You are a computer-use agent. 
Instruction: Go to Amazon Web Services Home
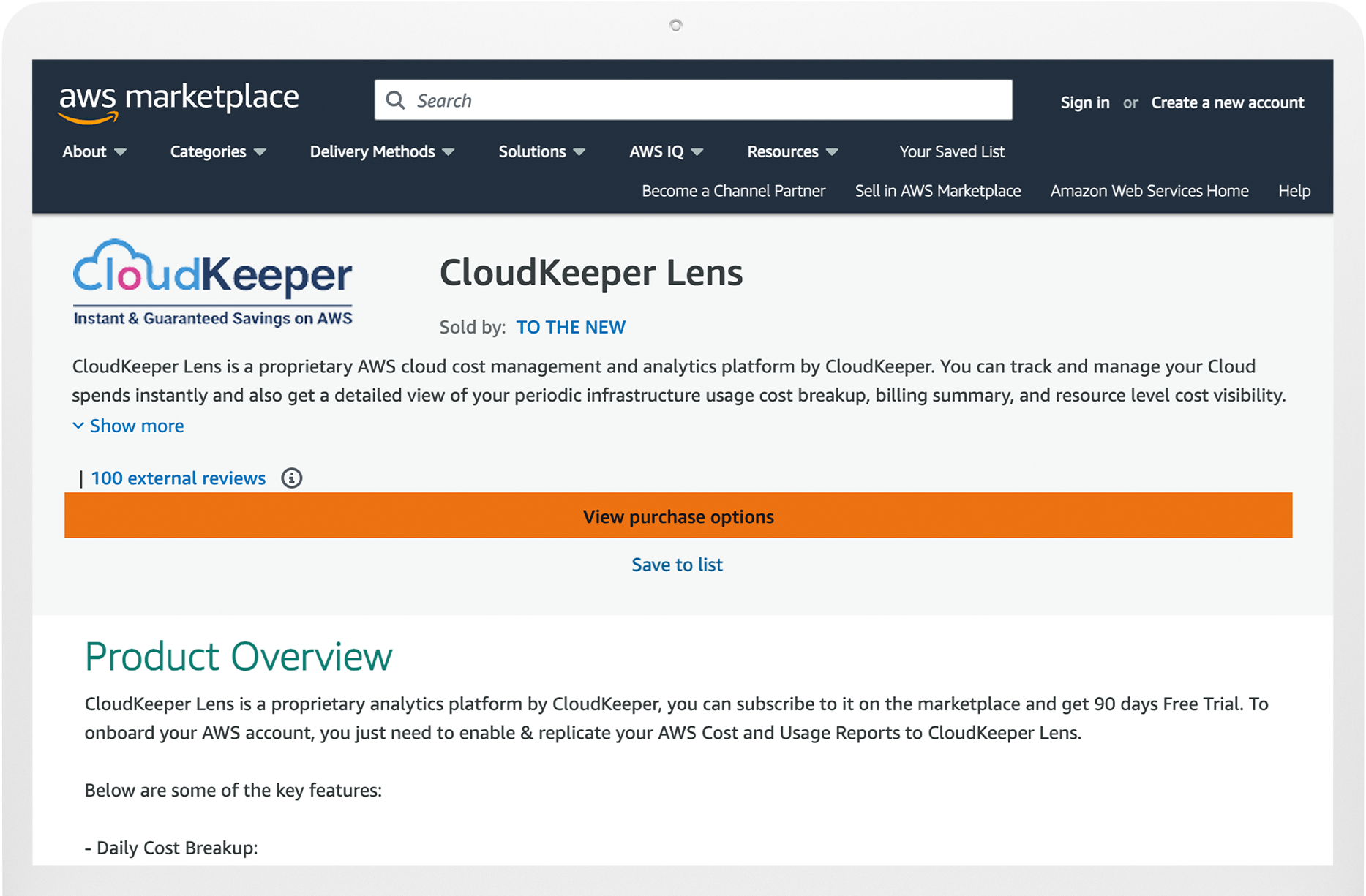tap(1149, 191)
